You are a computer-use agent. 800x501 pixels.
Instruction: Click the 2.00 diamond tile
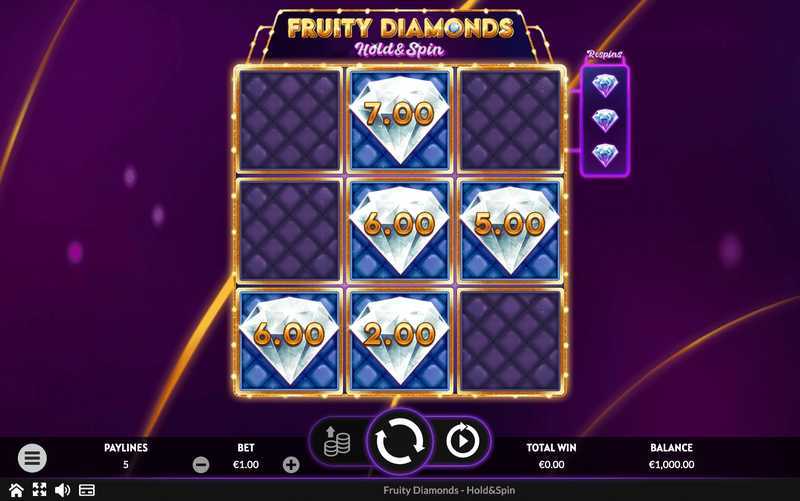399,341
